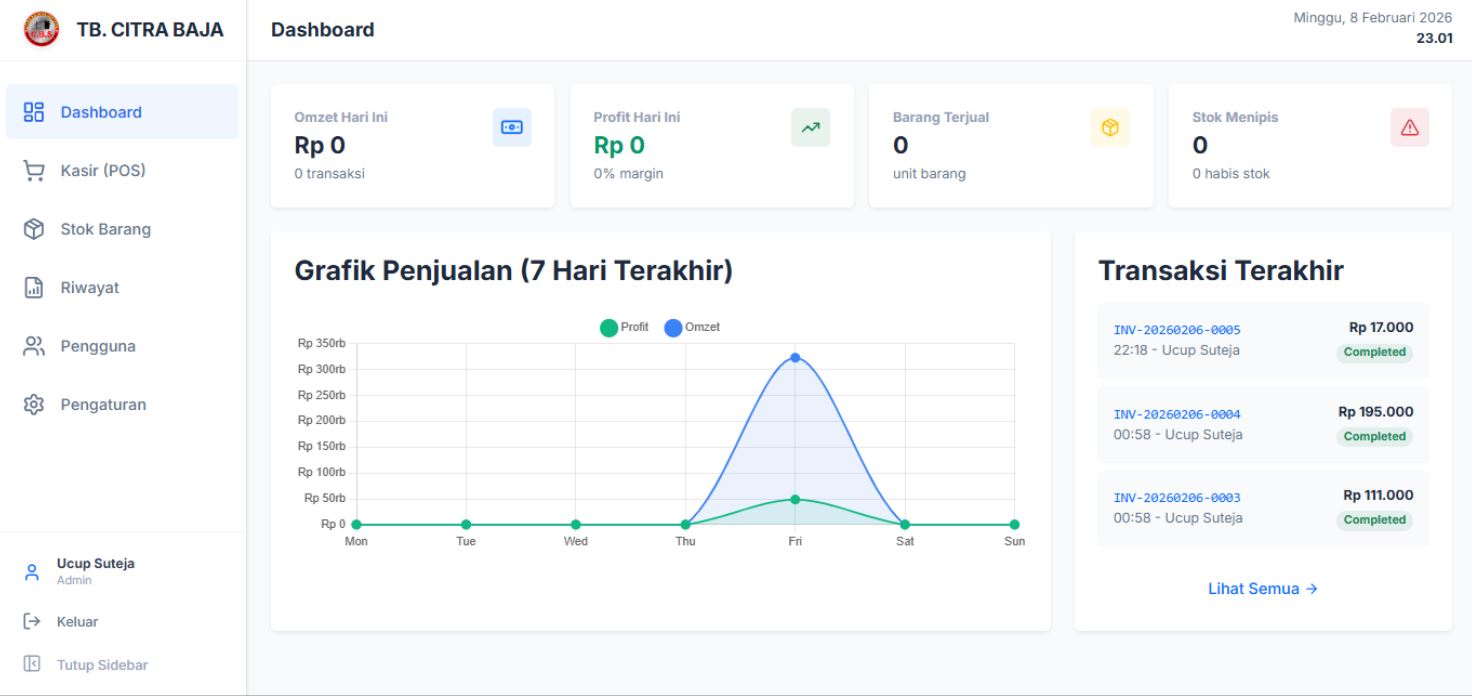Open the Stok Barang menu
1472x696 pixels.
point(105,229)
